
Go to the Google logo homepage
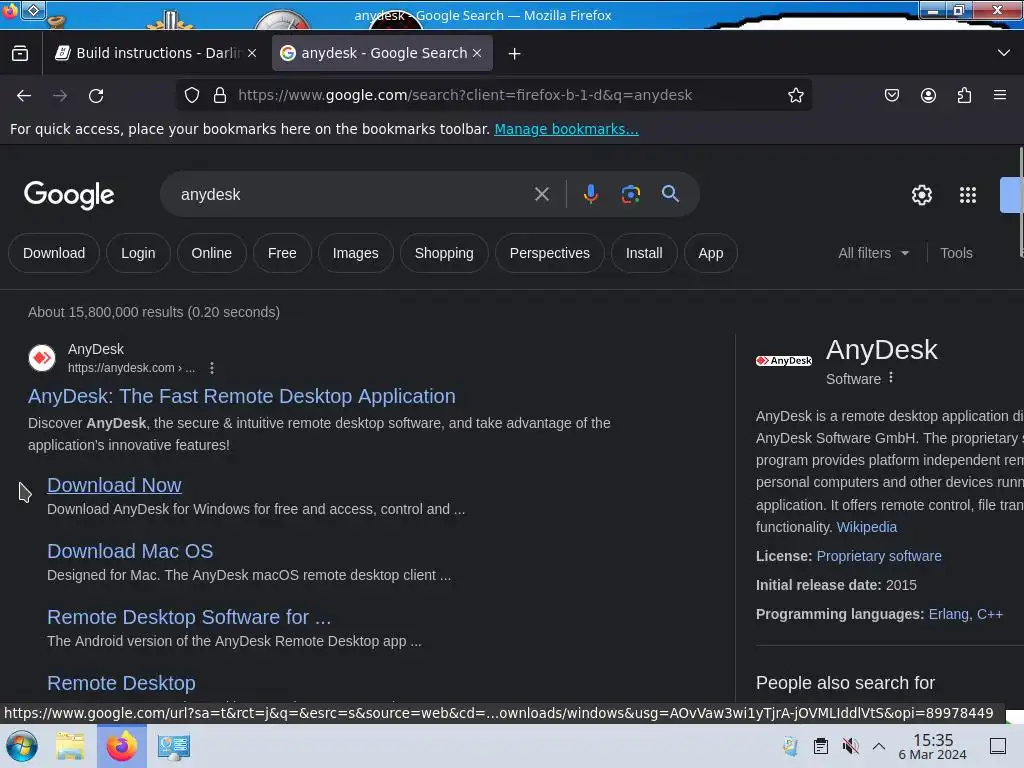(69, 195)
